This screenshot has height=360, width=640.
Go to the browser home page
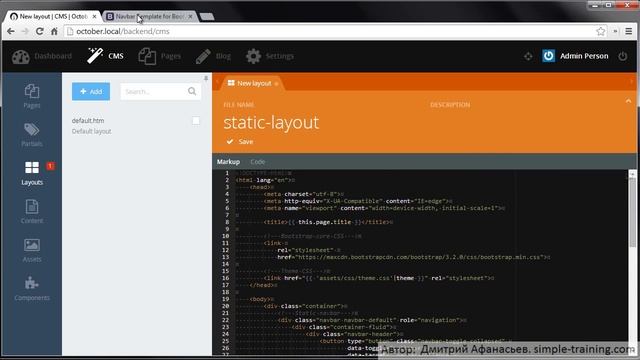point(54,31)
